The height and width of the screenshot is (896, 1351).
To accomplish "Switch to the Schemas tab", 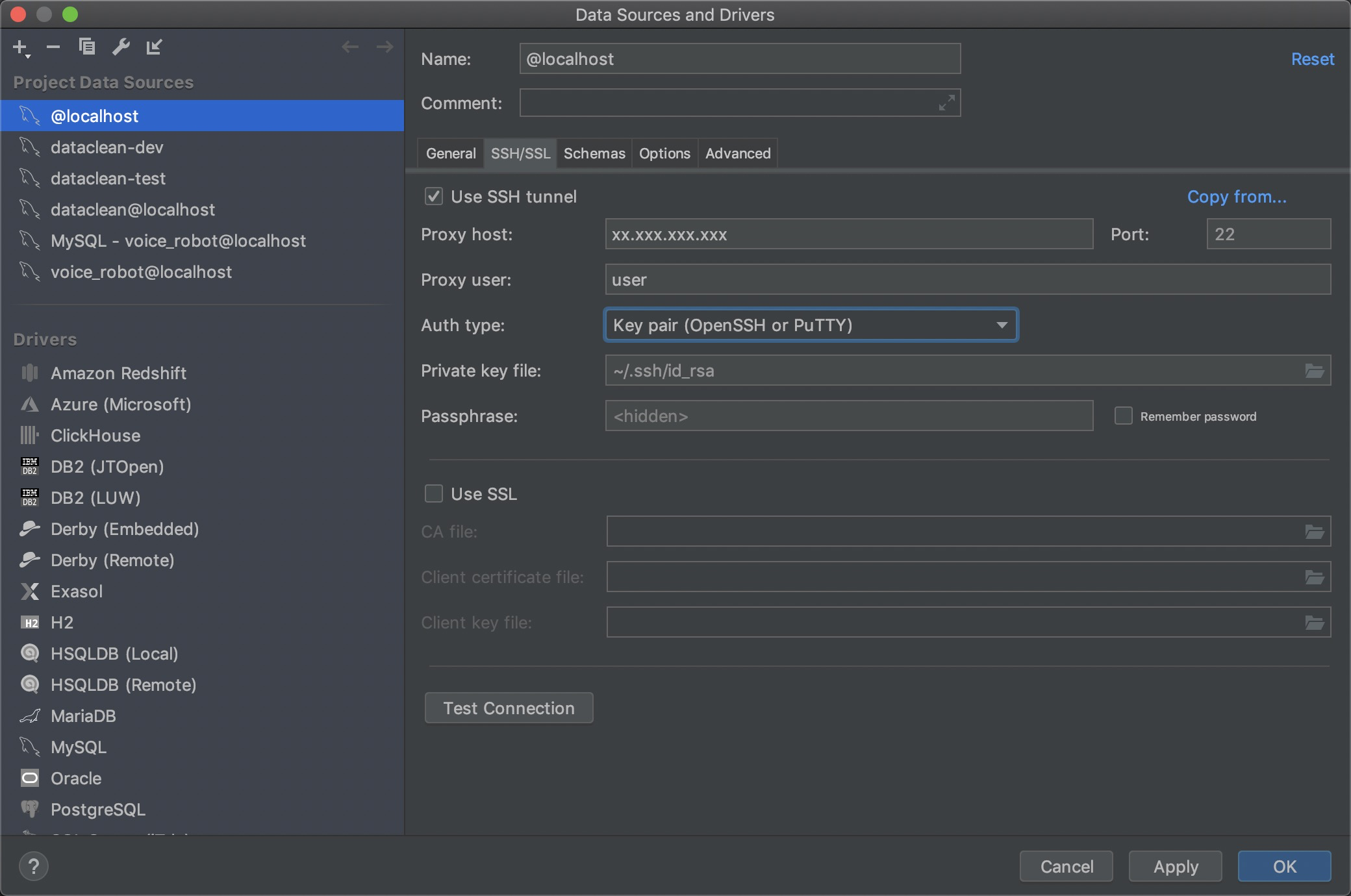I will [x=594, y=153].
